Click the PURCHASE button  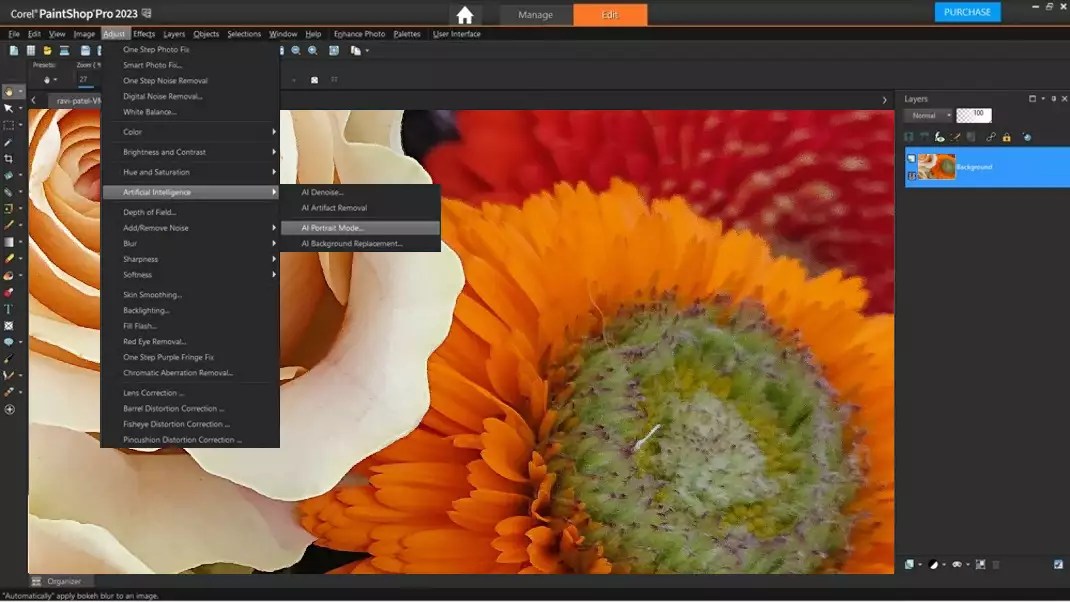966,11
